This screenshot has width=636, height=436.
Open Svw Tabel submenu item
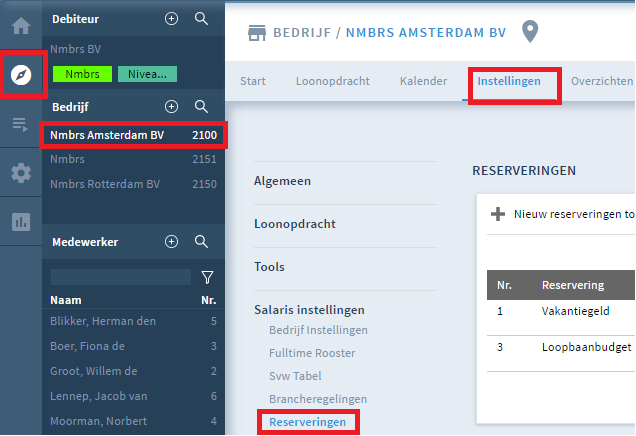click(x=295, y=376)
